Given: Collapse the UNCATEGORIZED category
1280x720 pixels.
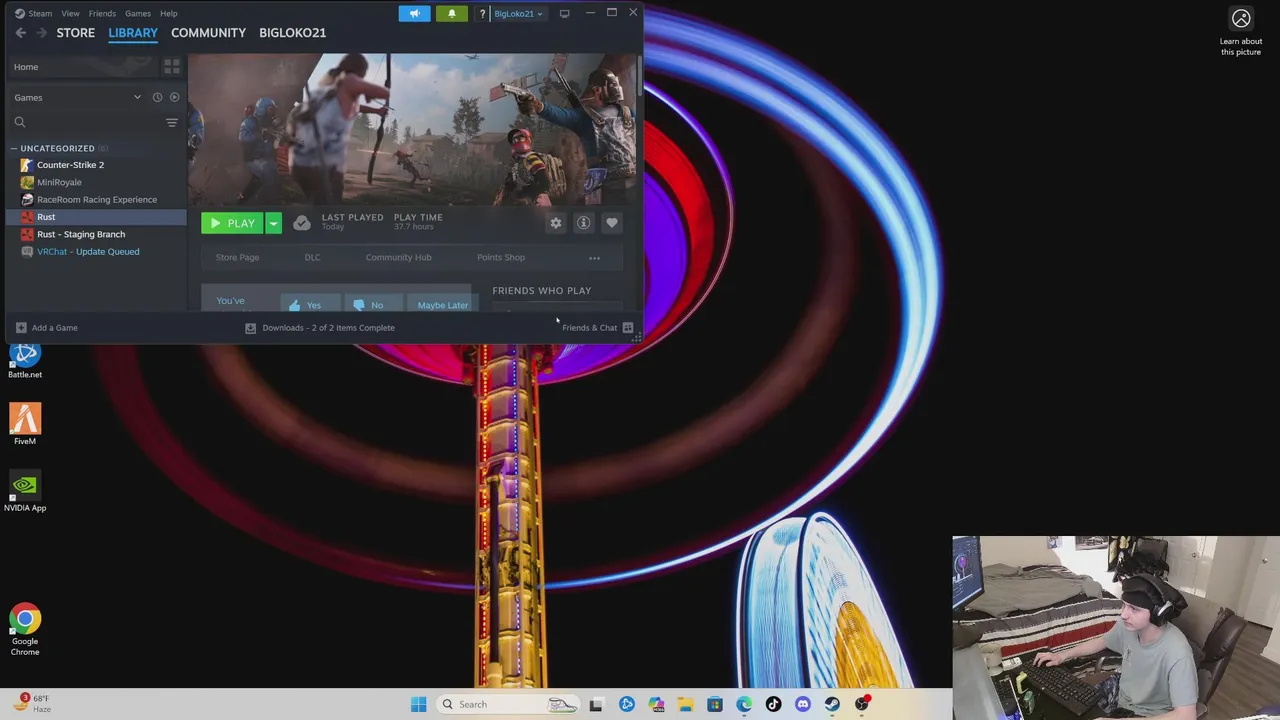Looking at the screenshot, I should tap(14, 149).
